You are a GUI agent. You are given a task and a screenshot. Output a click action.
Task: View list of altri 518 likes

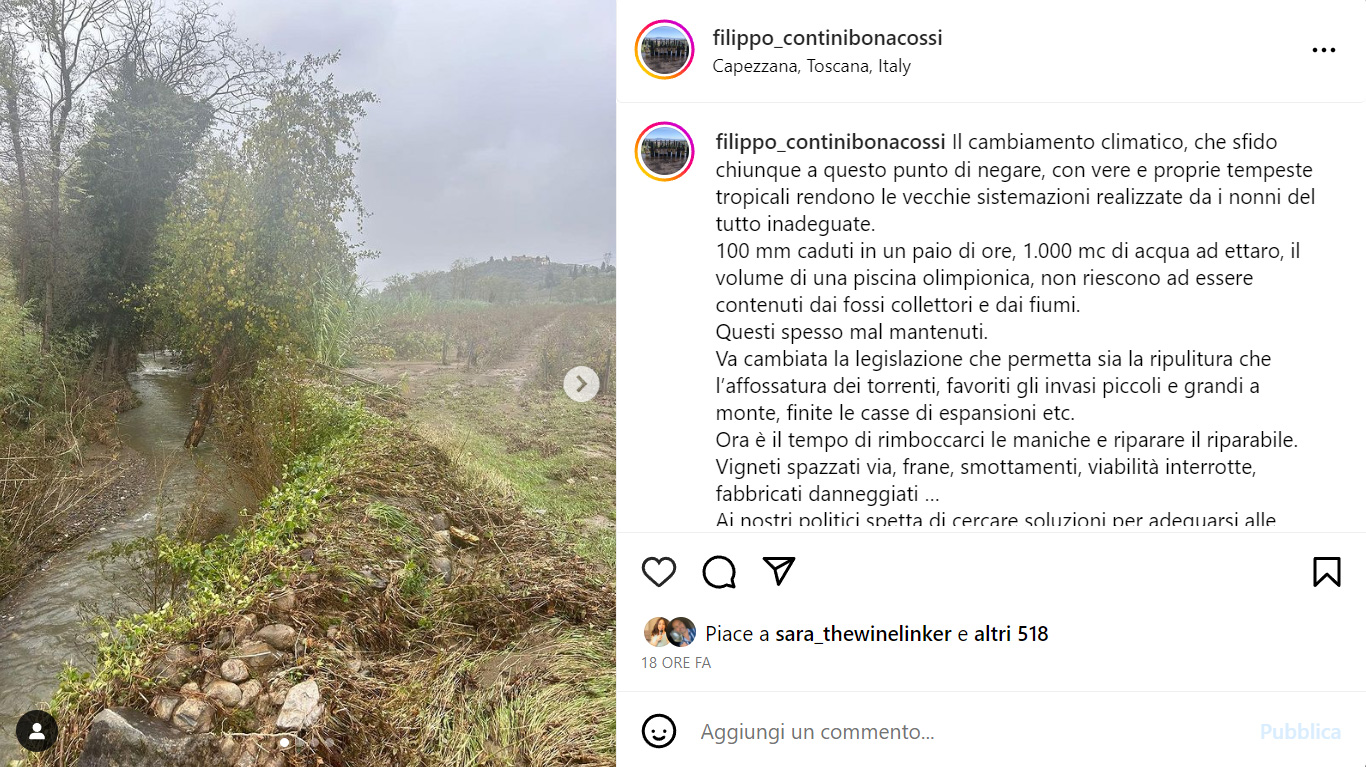point(1011,634)
